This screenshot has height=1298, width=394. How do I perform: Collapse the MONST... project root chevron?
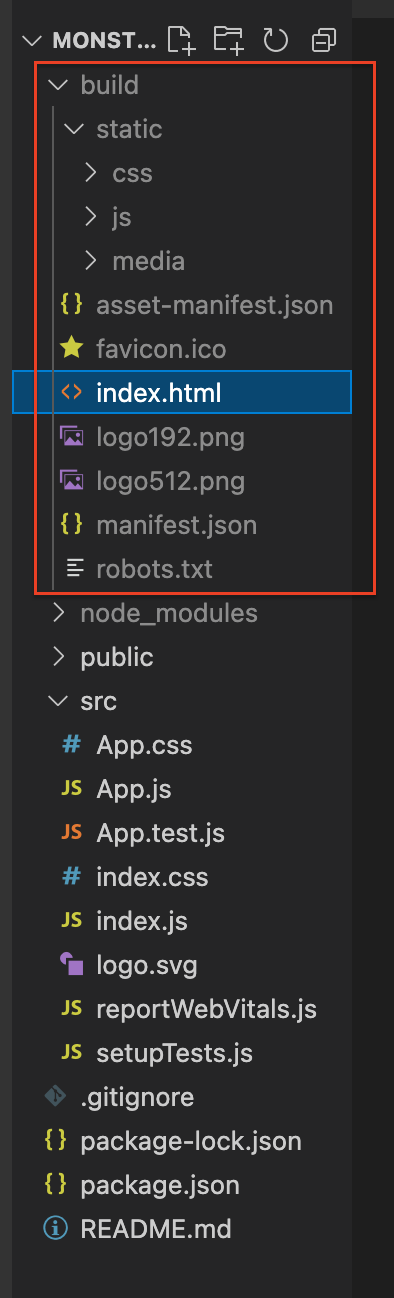click(x=33, y=41)
